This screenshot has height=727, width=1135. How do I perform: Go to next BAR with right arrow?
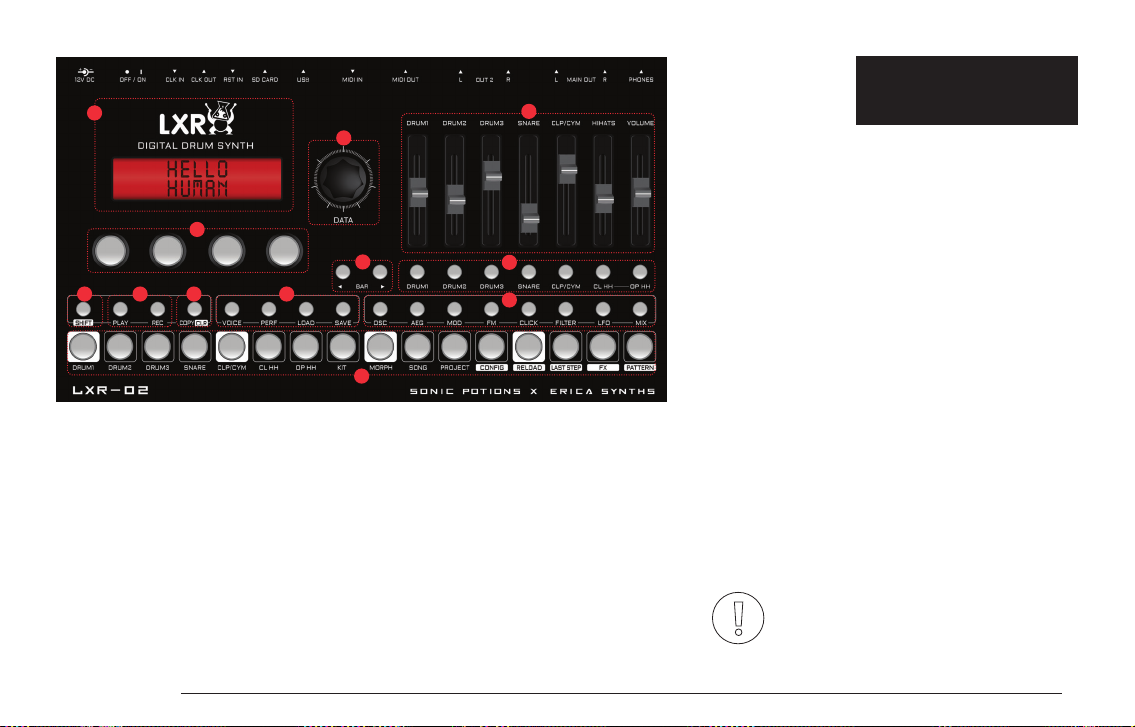[380, 272]
